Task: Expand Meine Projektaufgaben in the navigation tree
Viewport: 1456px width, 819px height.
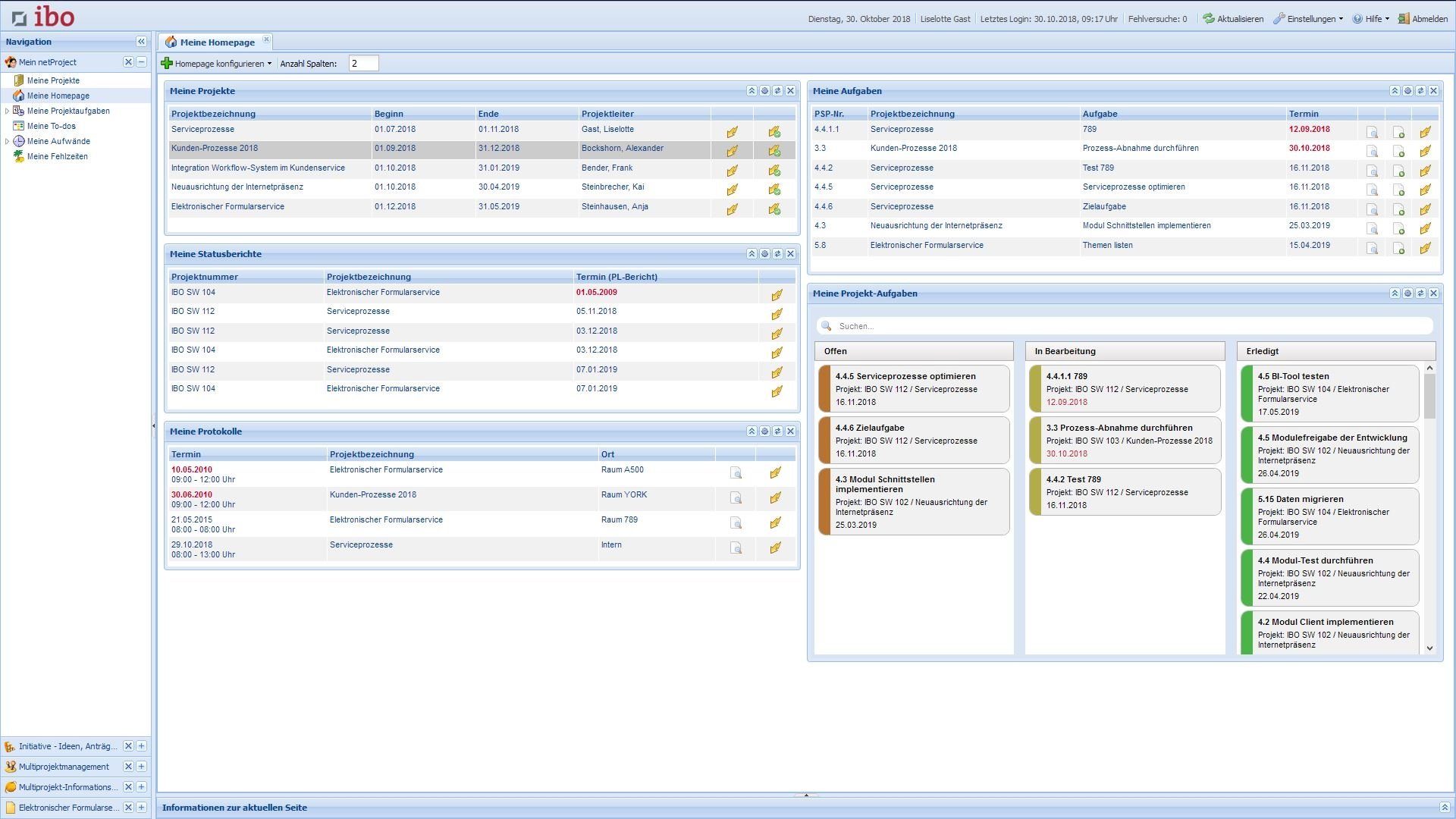Action: [7, 111]
